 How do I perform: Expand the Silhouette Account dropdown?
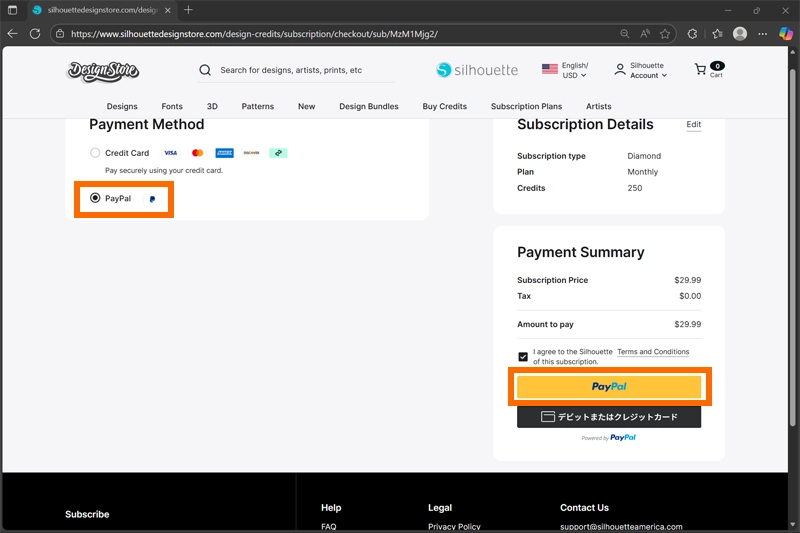click(641, 70)
